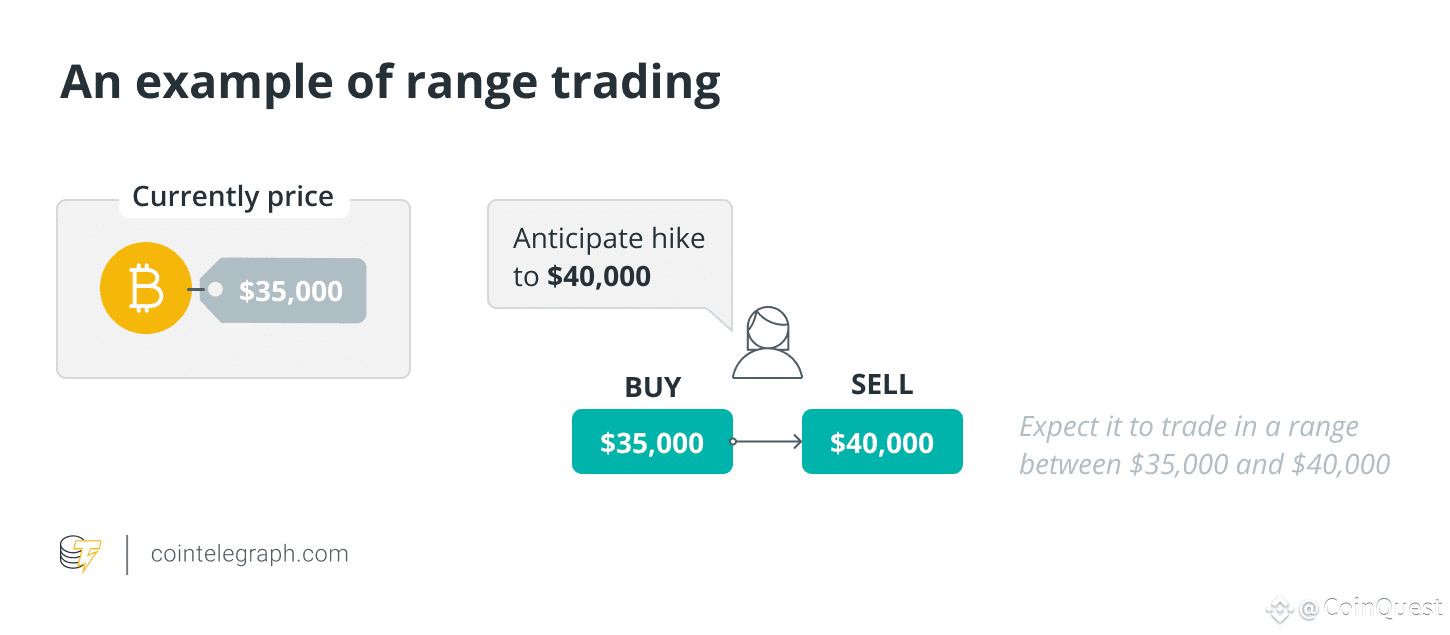Click the teal $35,000 buy button
Screen dimensions: 1450x635
pyautogui.click(x=652, y=441)
